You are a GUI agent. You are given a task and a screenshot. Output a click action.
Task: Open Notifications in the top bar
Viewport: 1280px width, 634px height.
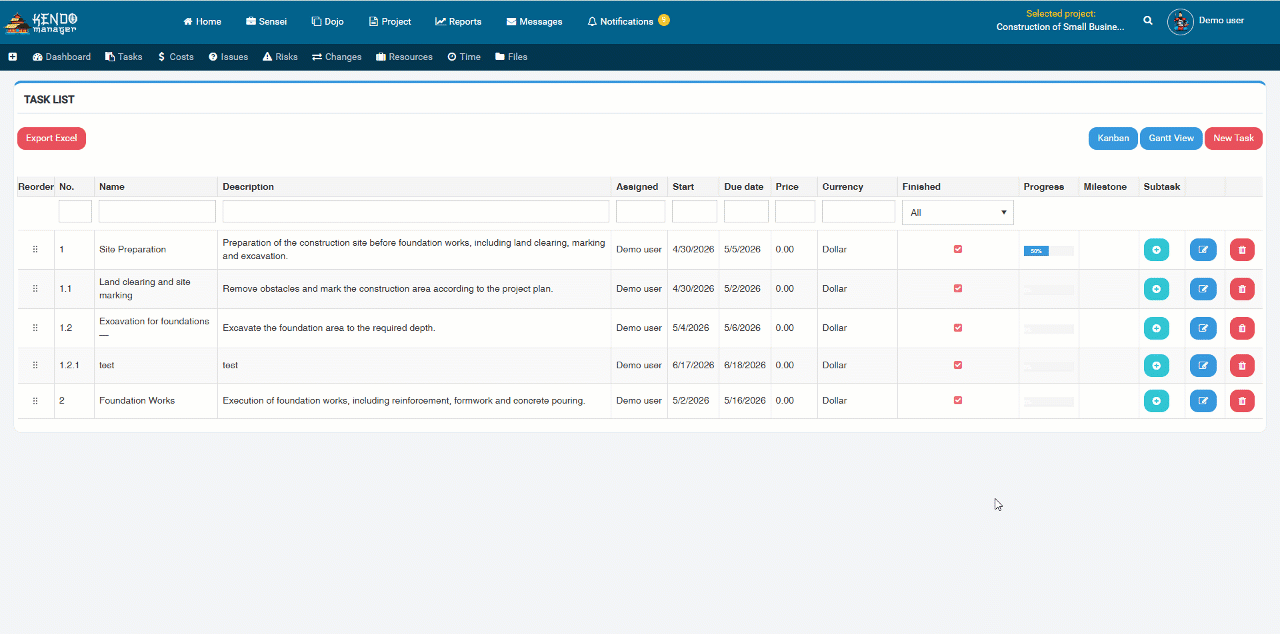(x=621, y=22)
